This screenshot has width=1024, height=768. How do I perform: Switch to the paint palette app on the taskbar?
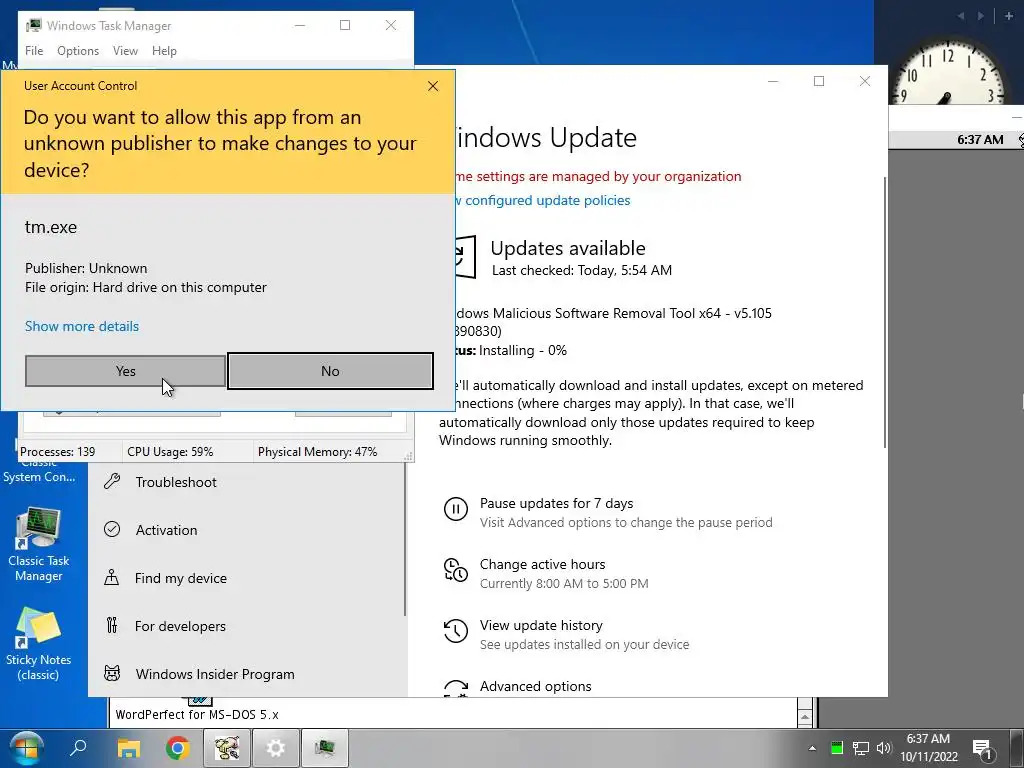(x=227, y=748)
